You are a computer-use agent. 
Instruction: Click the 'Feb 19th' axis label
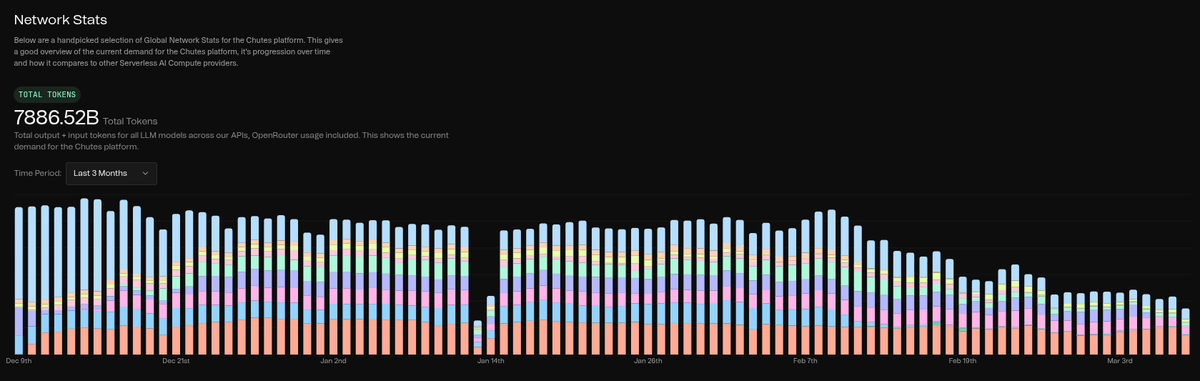pos(962,360)
